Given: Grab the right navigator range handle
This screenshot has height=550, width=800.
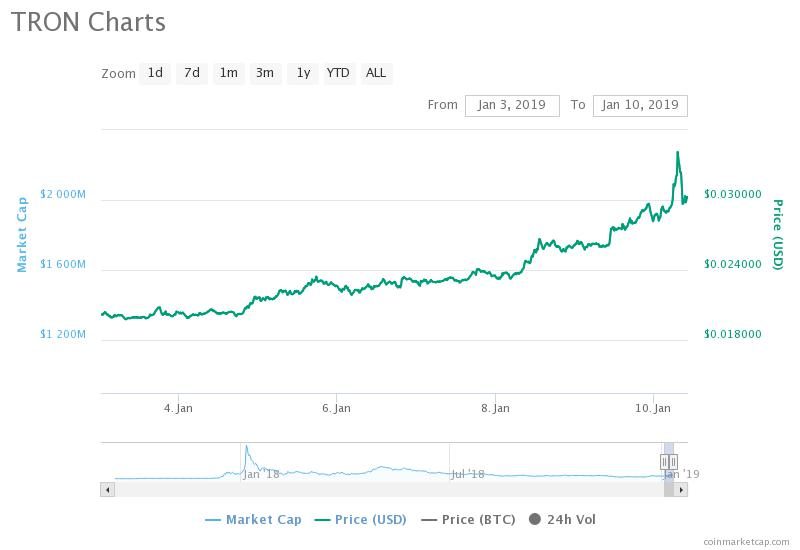Looking at the screenshot, I should click(673, 462).
